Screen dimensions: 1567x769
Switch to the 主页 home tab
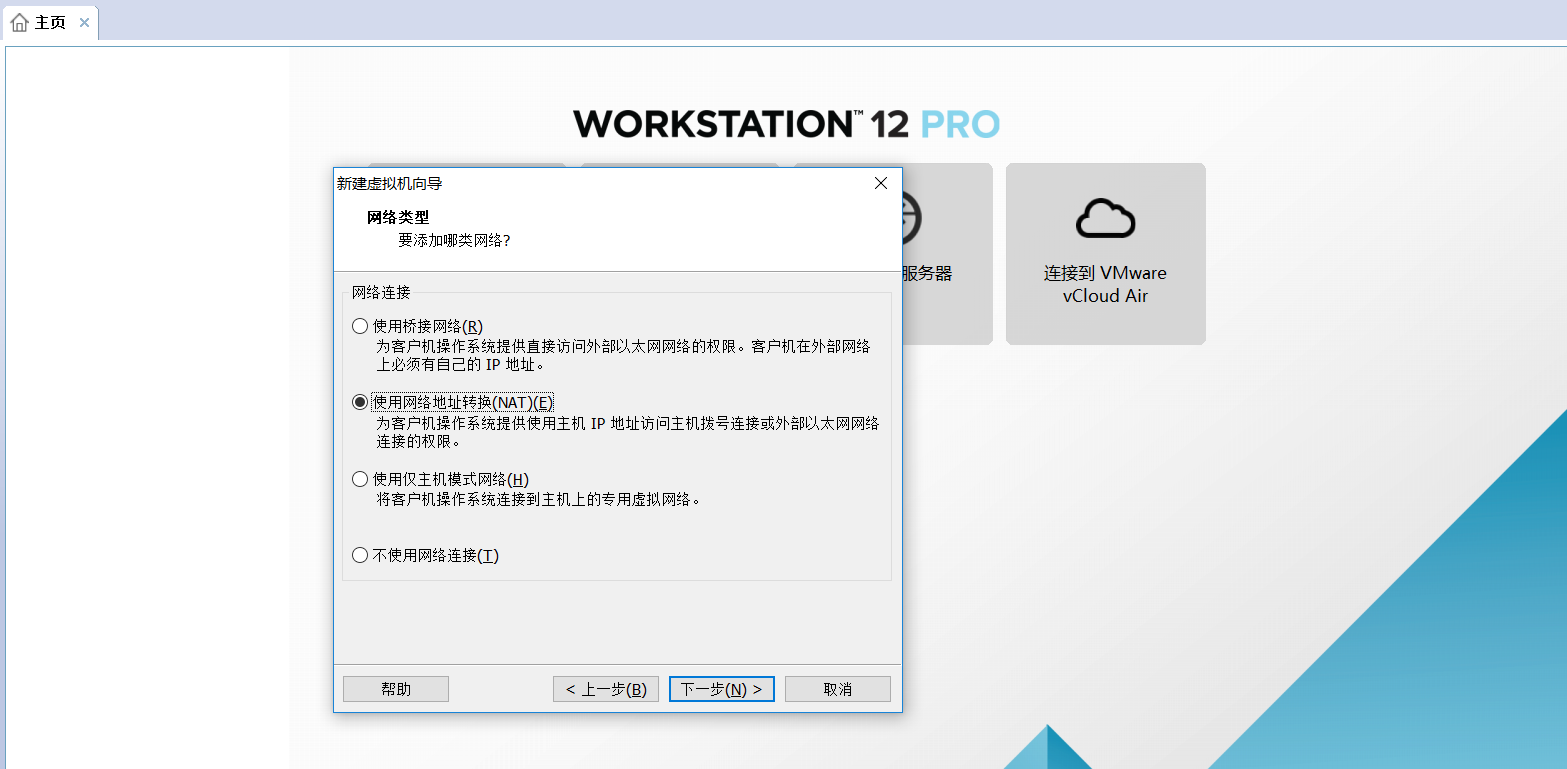tap(50, 22)
